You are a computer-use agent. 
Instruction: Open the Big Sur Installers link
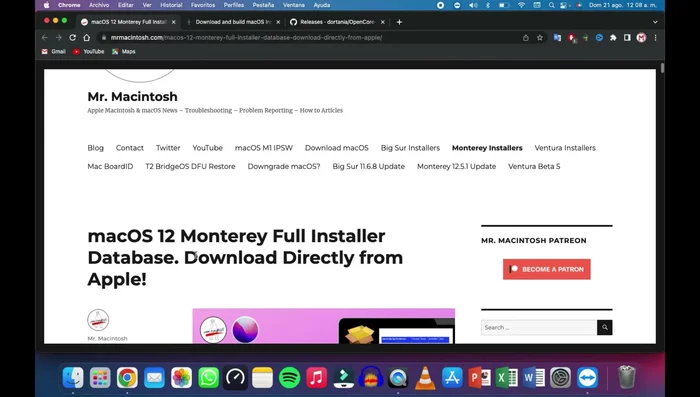(x=410, y=148)
